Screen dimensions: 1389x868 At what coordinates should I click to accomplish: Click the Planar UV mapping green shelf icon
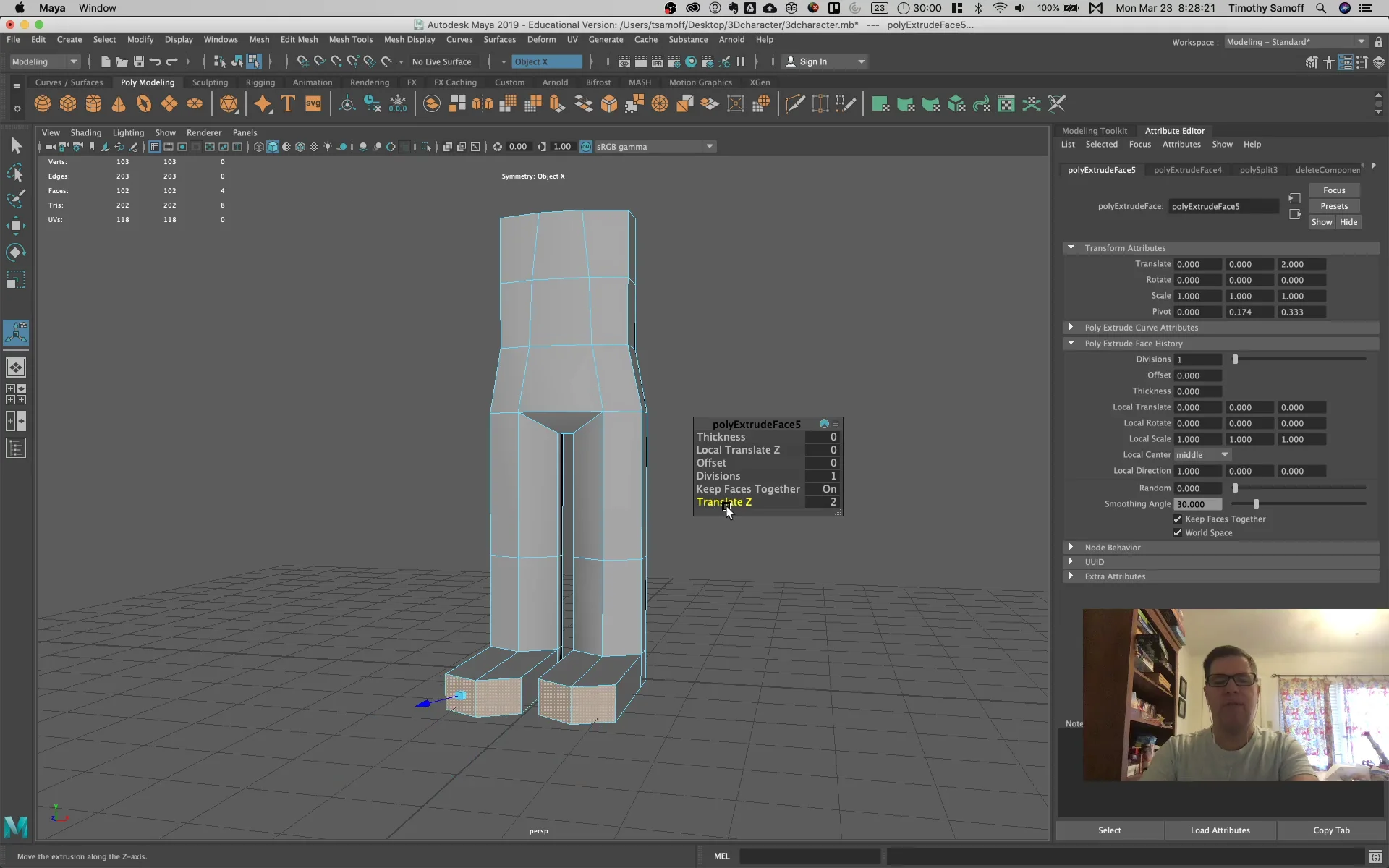tap(880, 104)
